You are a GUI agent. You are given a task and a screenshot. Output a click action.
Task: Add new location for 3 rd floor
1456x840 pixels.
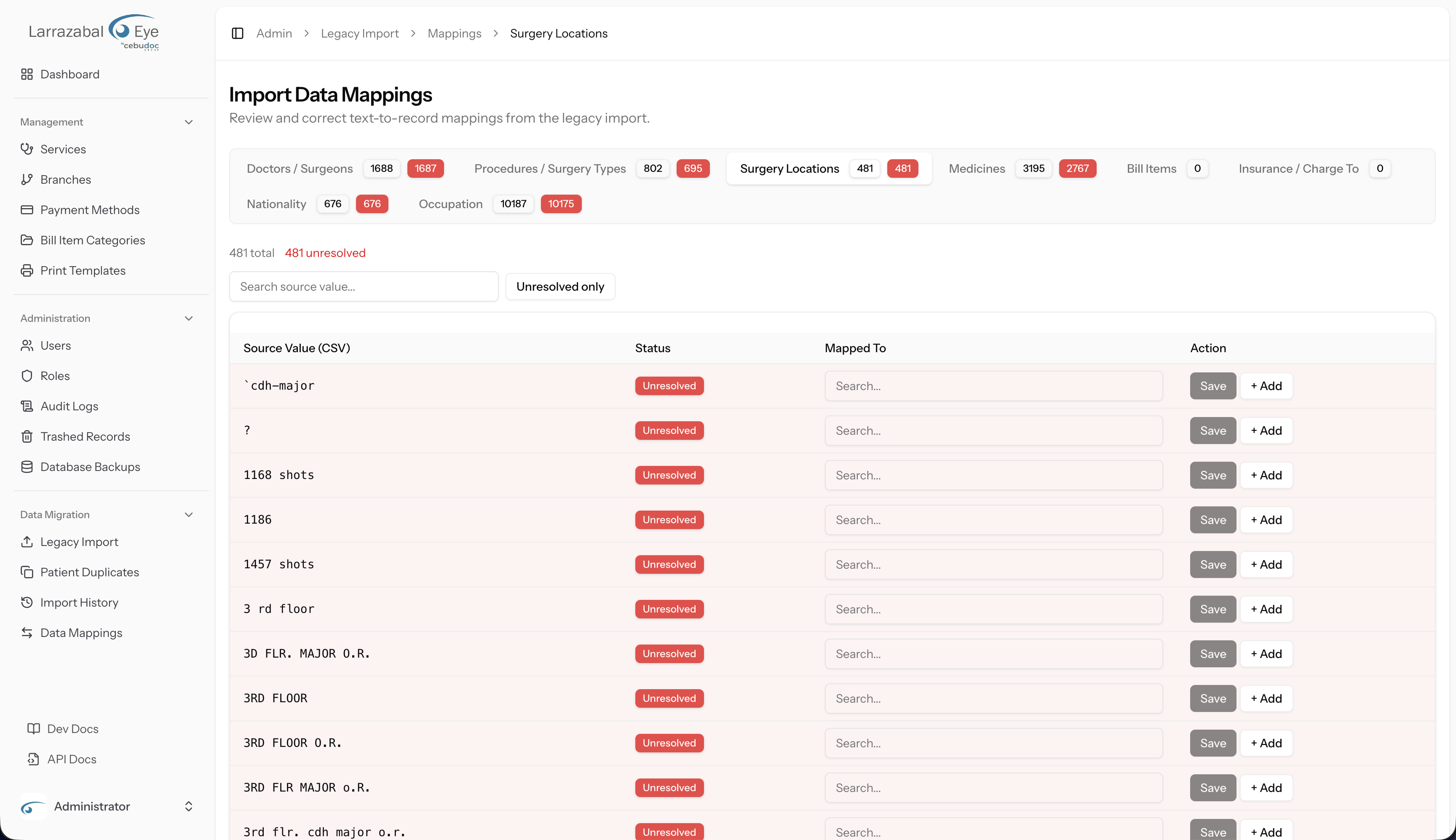pos(1266,609)
